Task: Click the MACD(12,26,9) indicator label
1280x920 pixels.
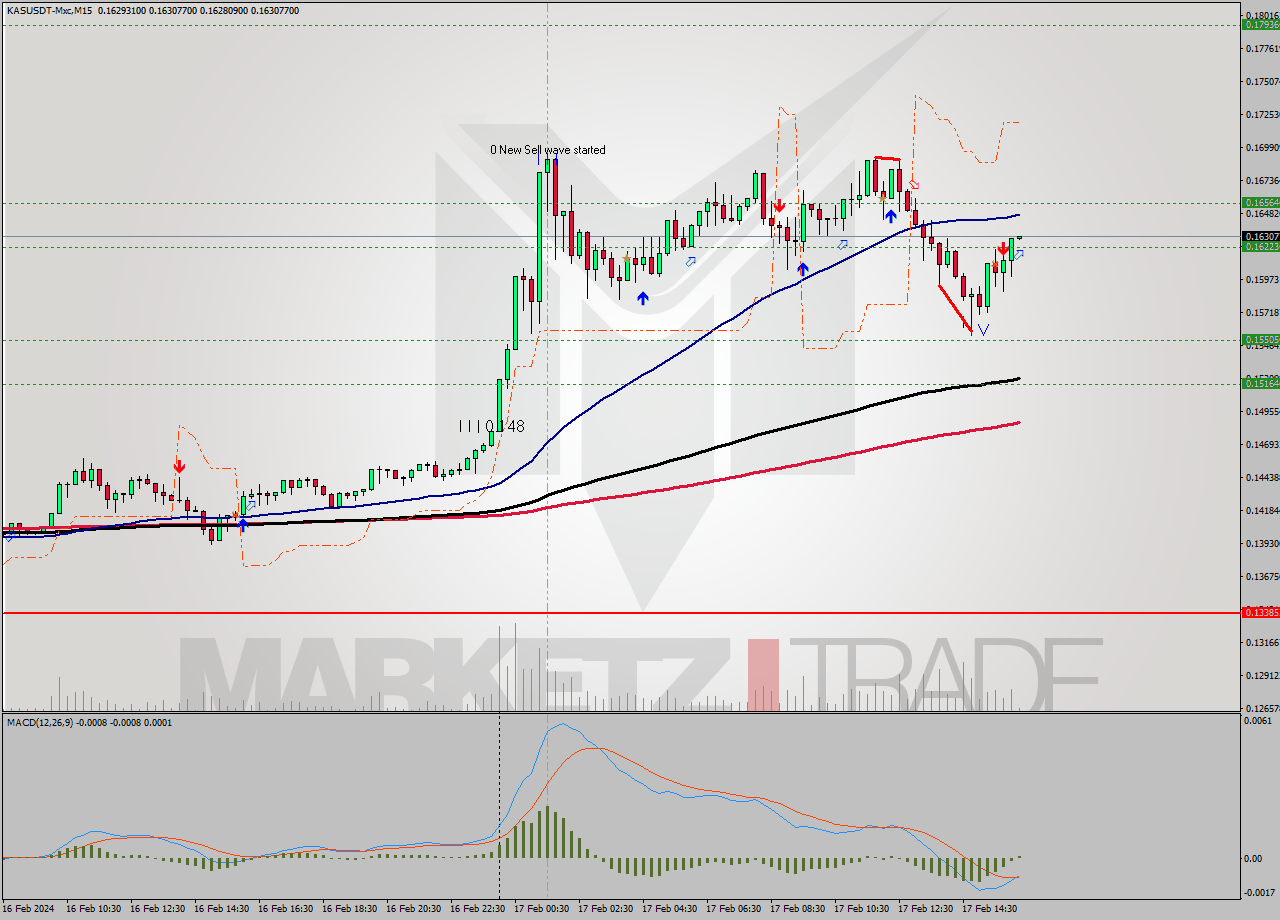Action: coord(39,722)
